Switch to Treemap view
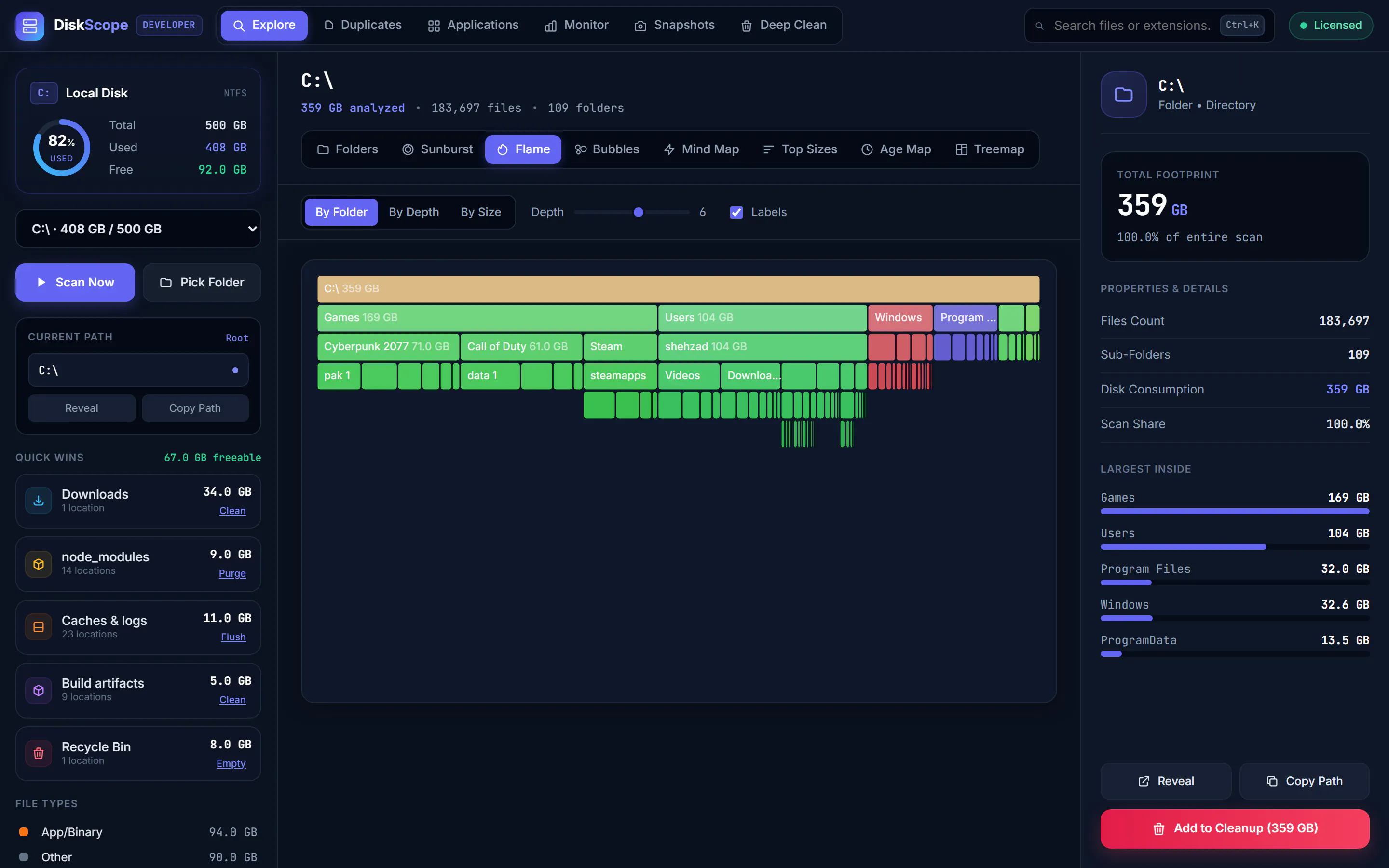Image resolution: width=1389 pixels, height=868 pixels. pyautogui.click(x=990, y=149)
